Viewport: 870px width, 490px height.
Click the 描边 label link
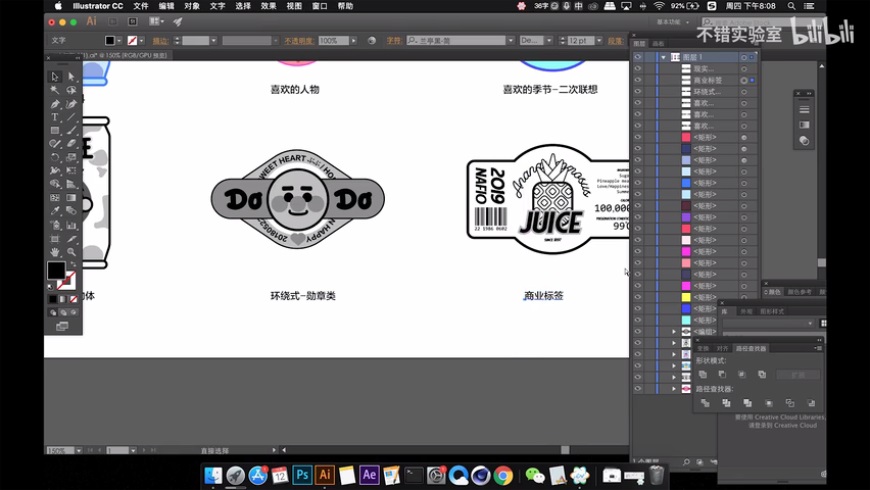coord(160,41)
